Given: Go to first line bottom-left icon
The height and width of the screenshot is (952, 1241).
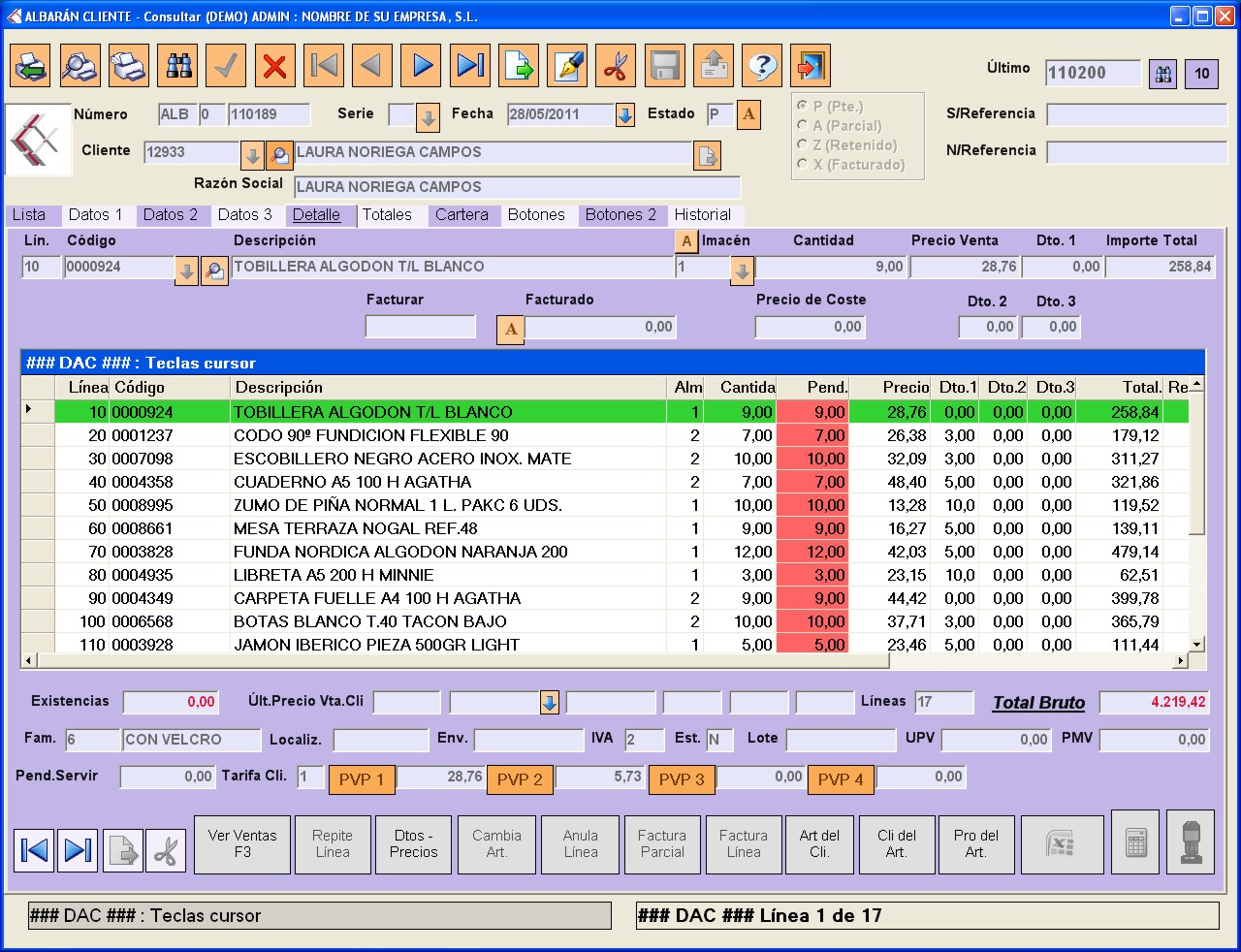Looking at the screenshot, I should click(34, 850).
